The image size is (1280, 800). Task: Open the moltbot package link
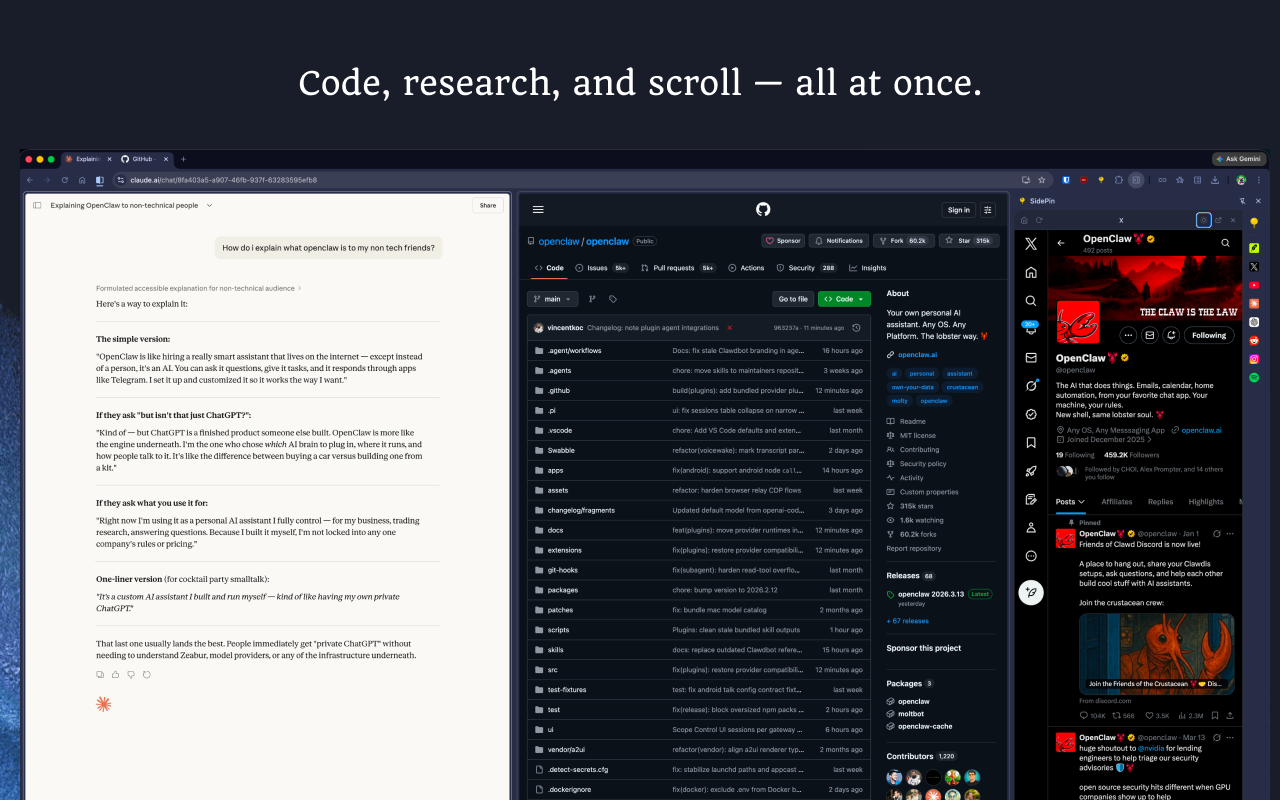tap(912, 714)
